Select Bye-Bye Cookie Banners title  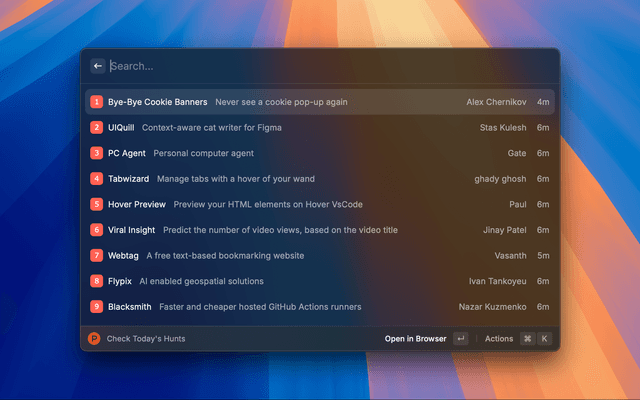[x=158, y=102]
